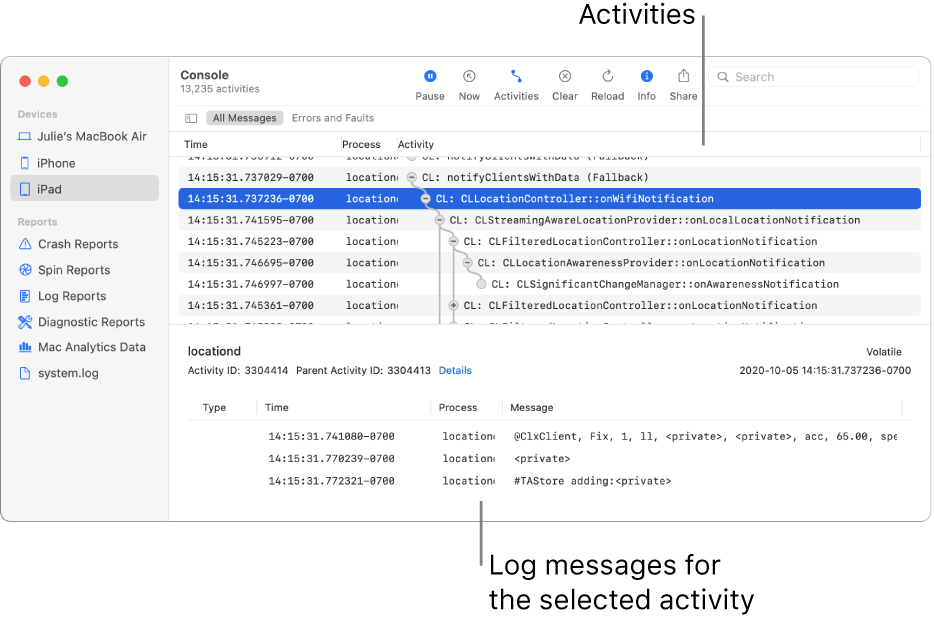The image size is (934, 622).
Task: Collapse CLFilteredLocationController at 14:15:31.745223
Action: click(453, 241)
